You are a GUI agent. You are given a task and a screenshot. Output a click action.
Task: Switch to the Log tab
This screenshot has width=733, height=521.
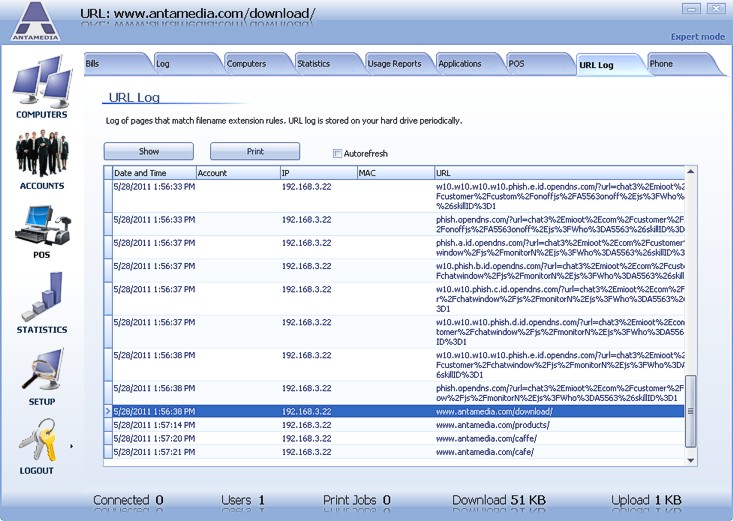[x=188, y=64]
